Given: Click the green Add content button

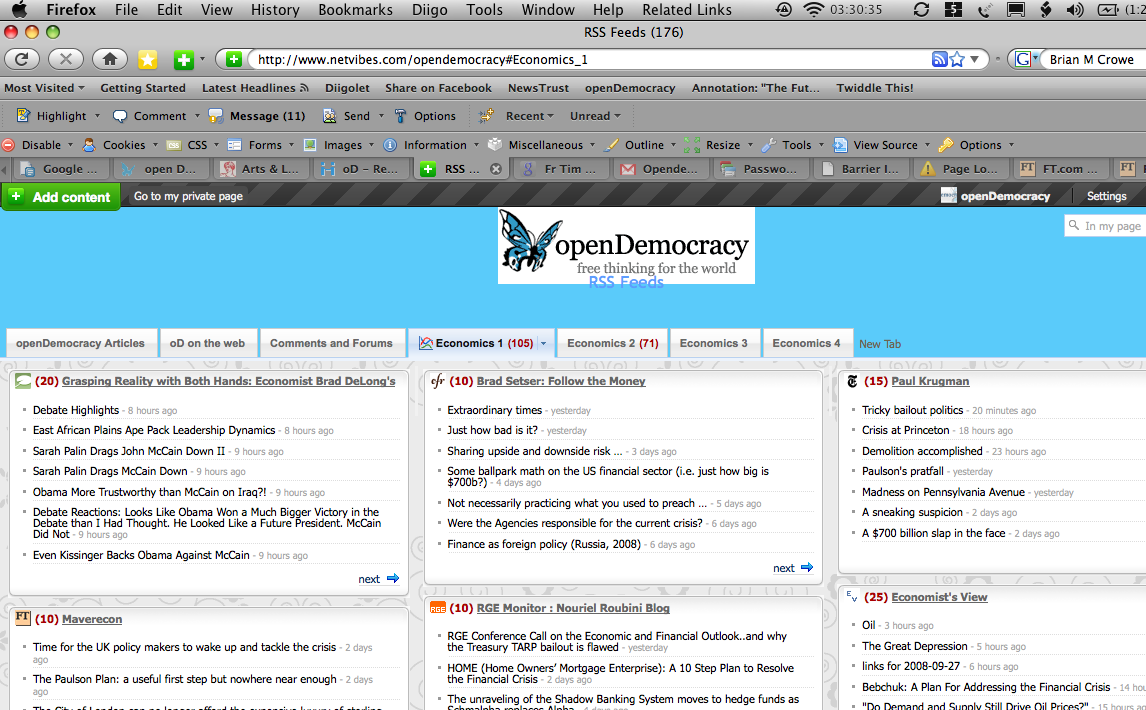Looking at the screenshot, I should [x=61, y=197].
